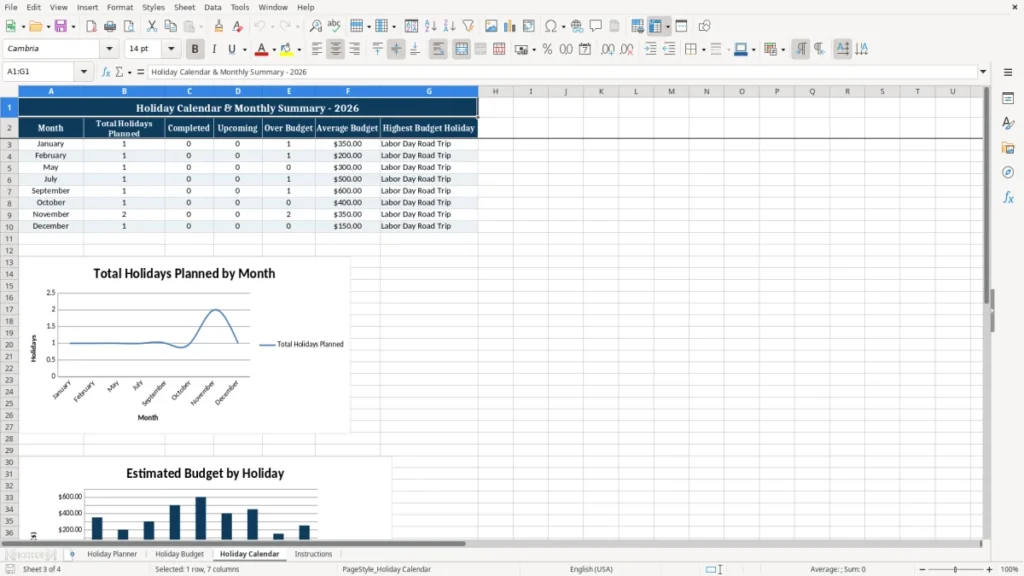The height and width of the screenshot is (576, 1024).
Task: Insert an image via toolbar icon
Action: click(491, 26)
